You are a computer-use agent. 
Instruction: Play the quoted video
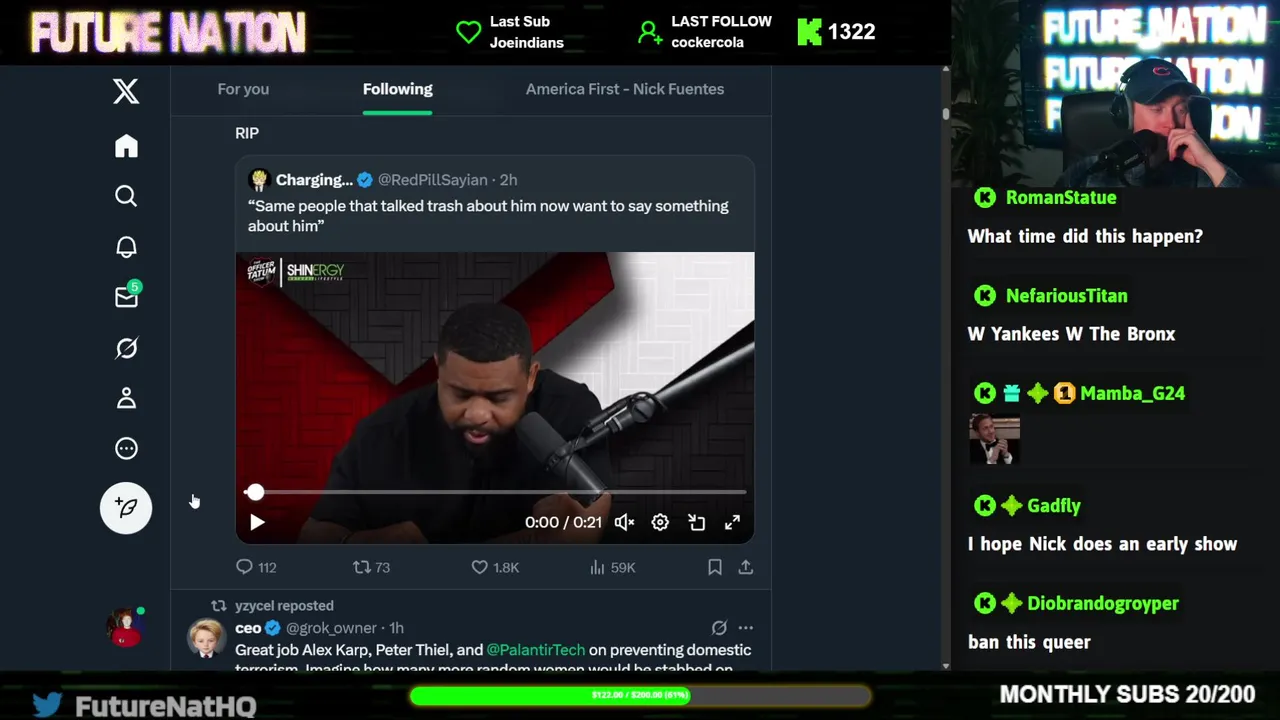pyautogui.click(x=257, y=522)
